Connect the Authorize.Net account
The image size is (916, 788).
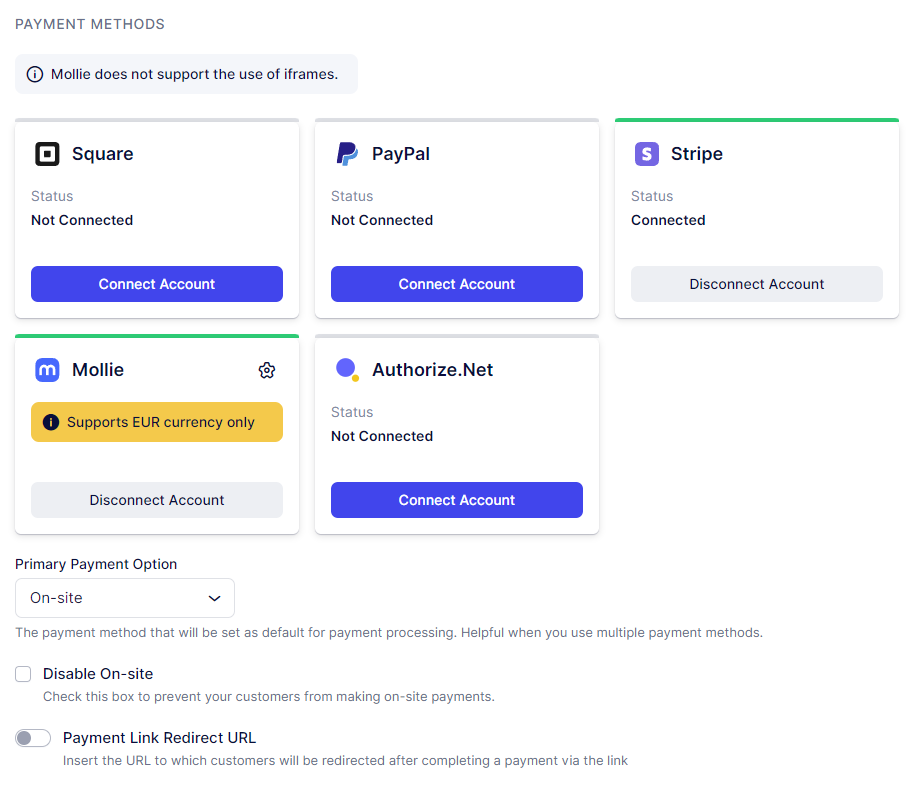tap(457, 500)
